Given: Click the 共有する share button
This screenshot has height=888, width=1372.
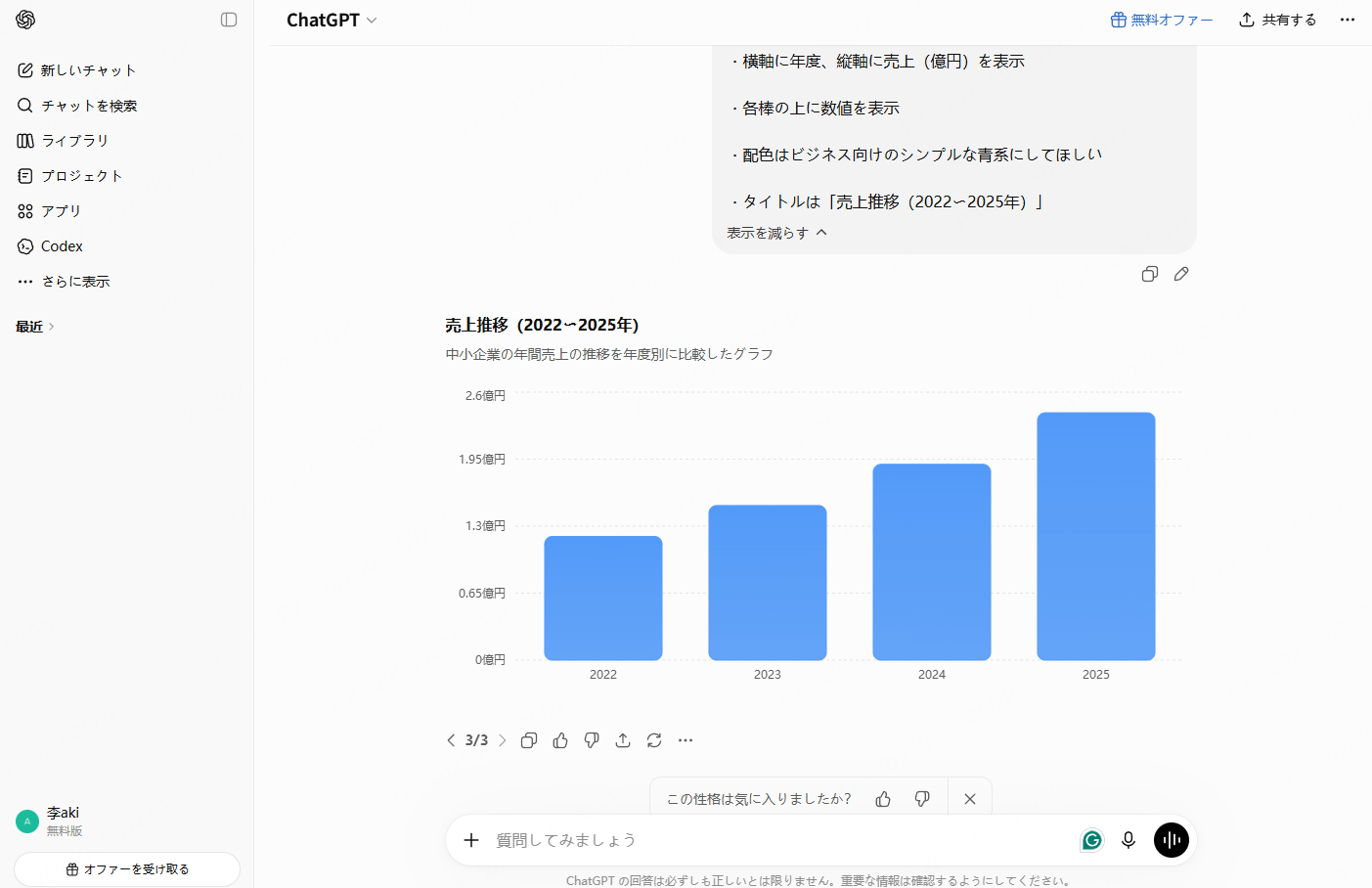Looking at the screenshot, I should [1277, 20].
